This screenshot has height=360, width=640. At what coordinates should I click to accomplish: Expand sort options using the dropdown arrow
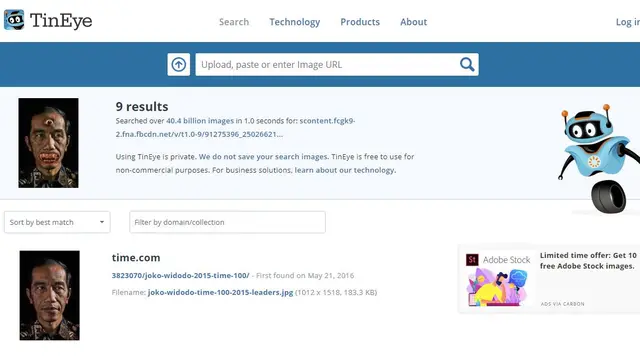[x=102, y=222]
